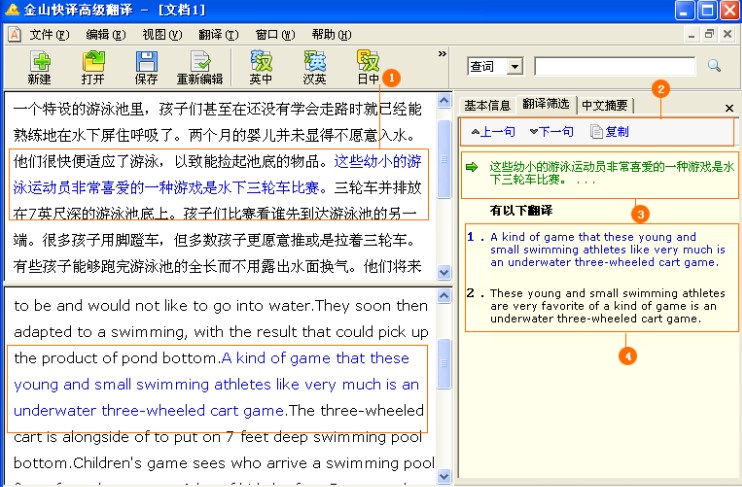Select 英中 English-to-Chinese translation icon

[x=261, y=66]
